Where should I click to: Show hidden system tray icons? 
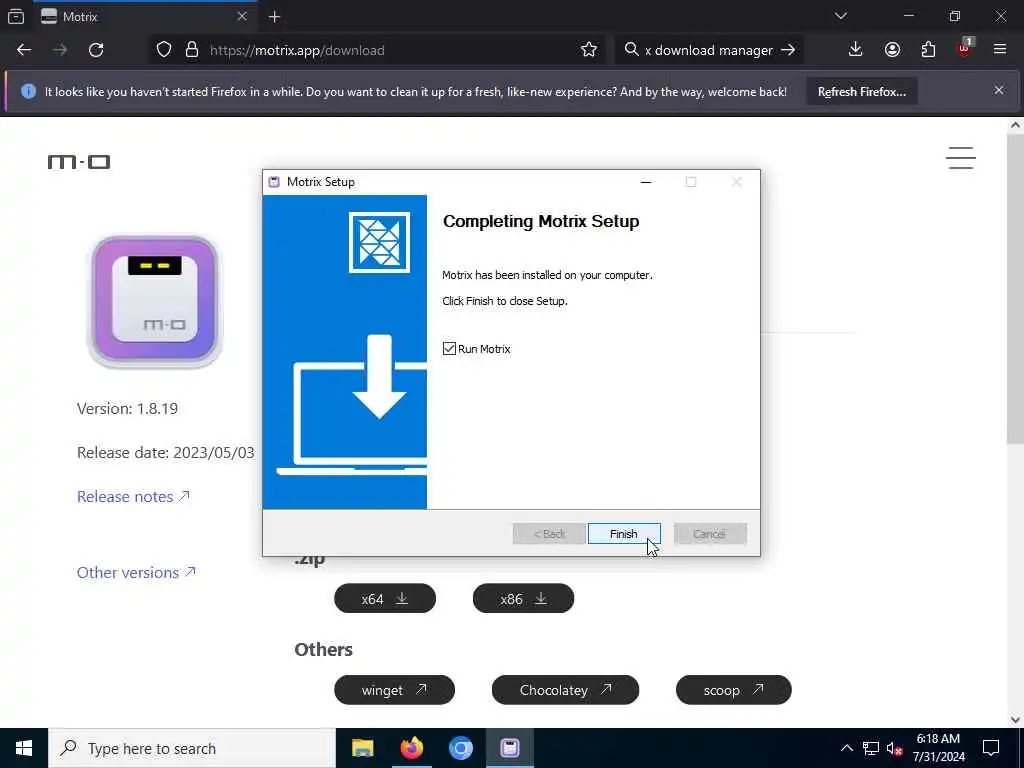tap(846, 748)
